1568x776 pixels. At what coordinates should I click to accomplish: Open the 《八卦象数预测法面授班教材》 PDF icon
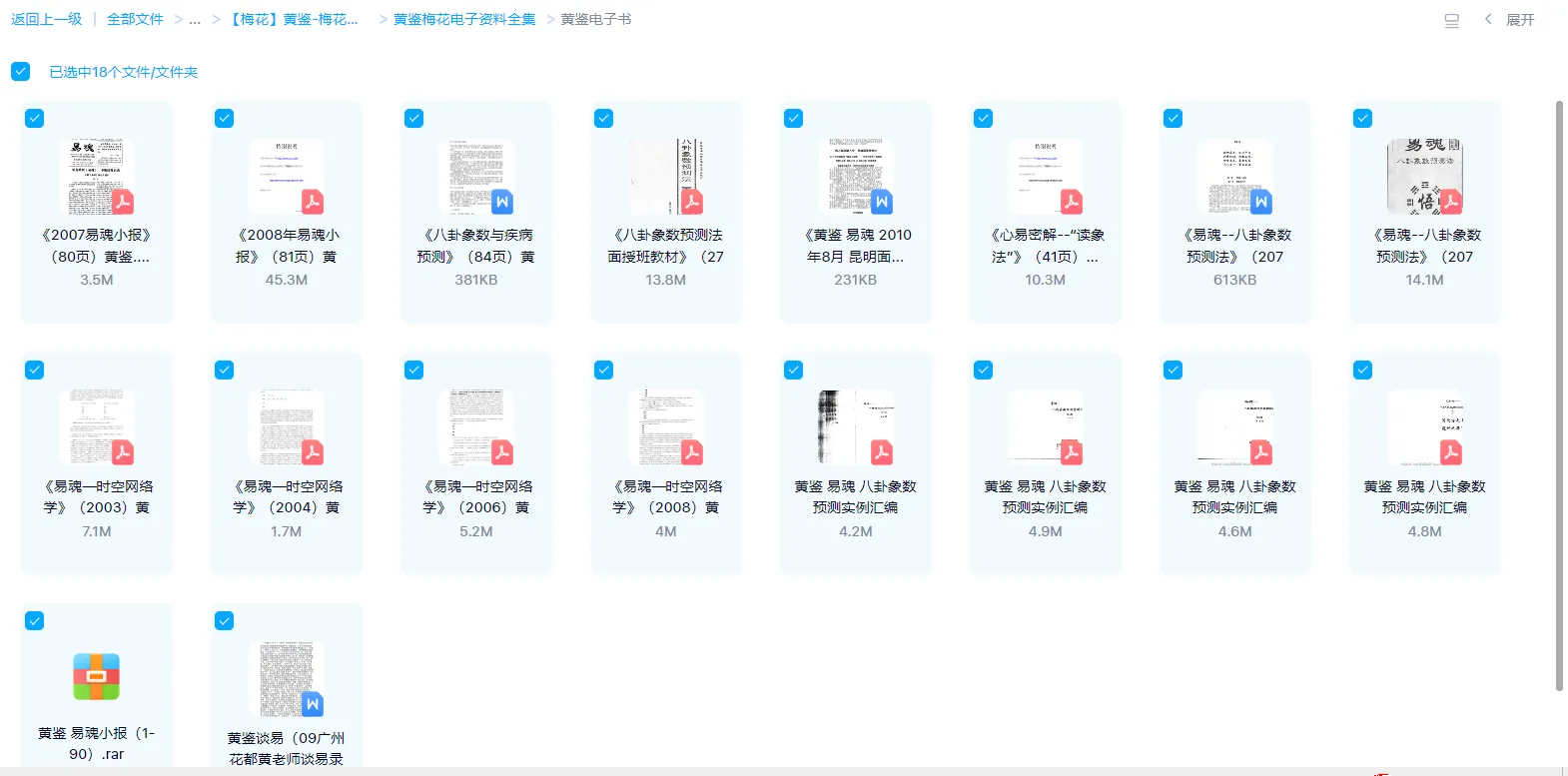(666, 177)
